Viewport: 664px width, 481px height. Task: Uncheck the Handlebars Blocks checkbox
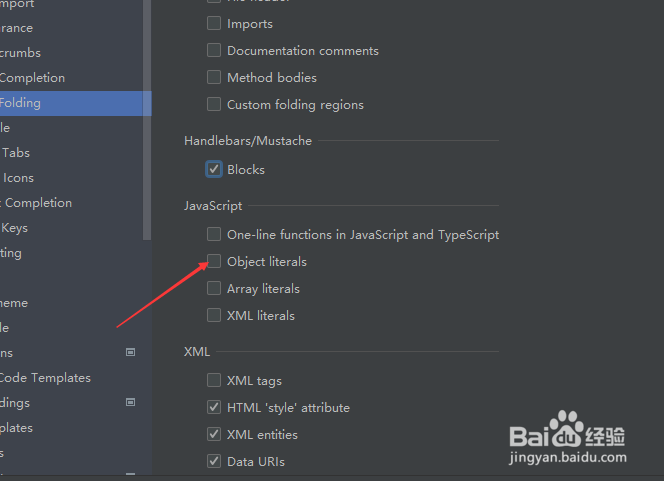[214, 169]
